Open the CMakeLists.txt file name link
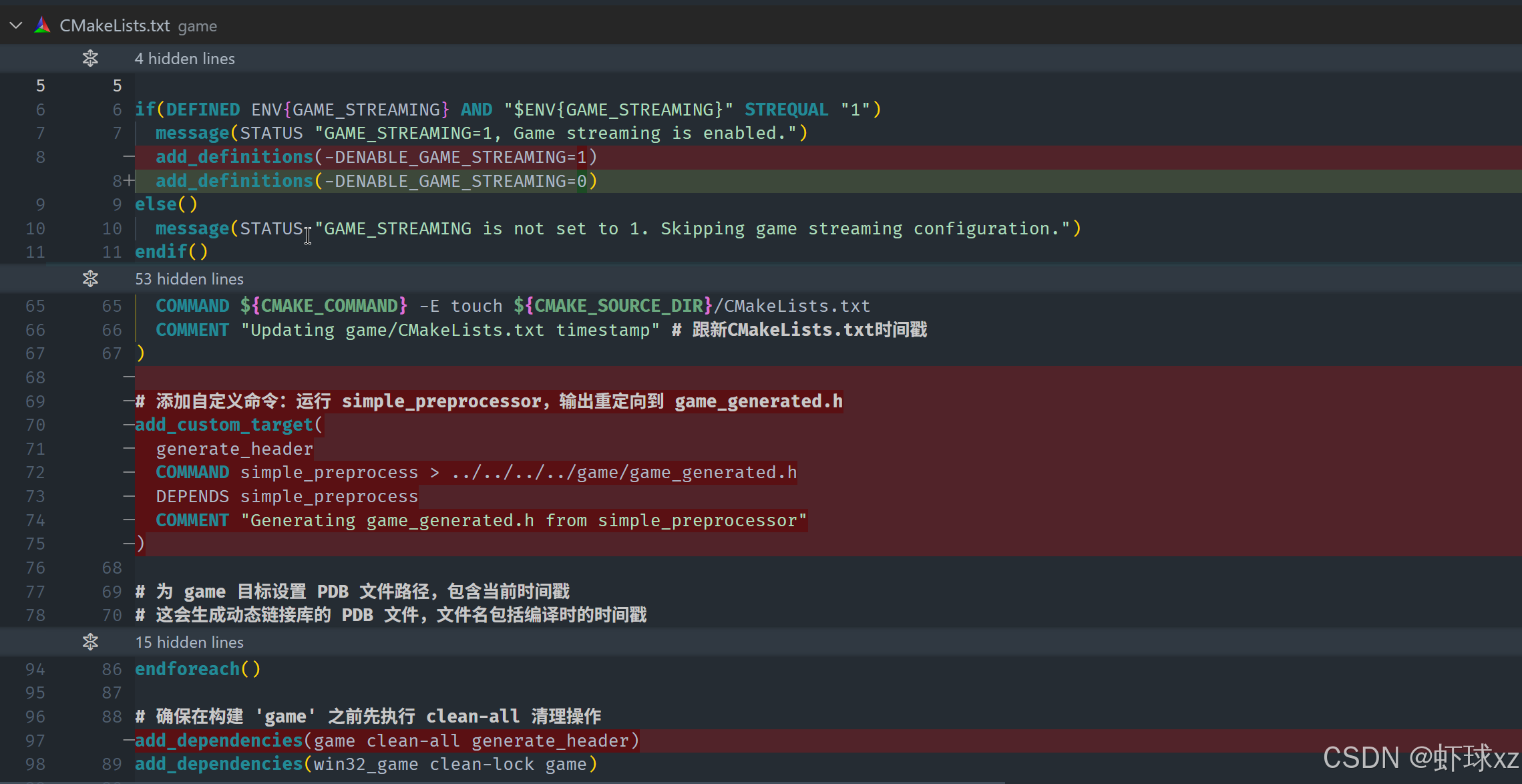 [x=114, y=25]
